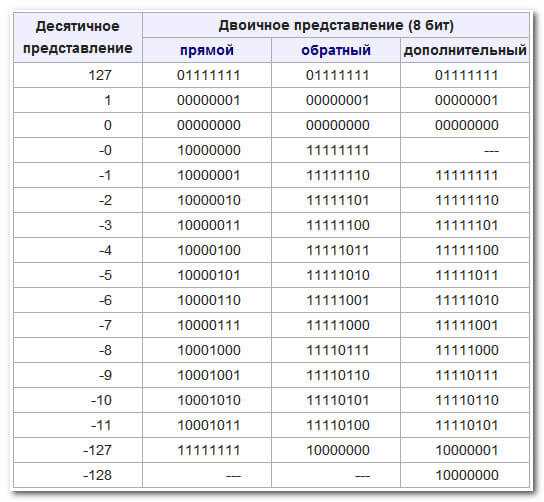Select the обратный code 10000000 for -127

(x=338, y=450)
